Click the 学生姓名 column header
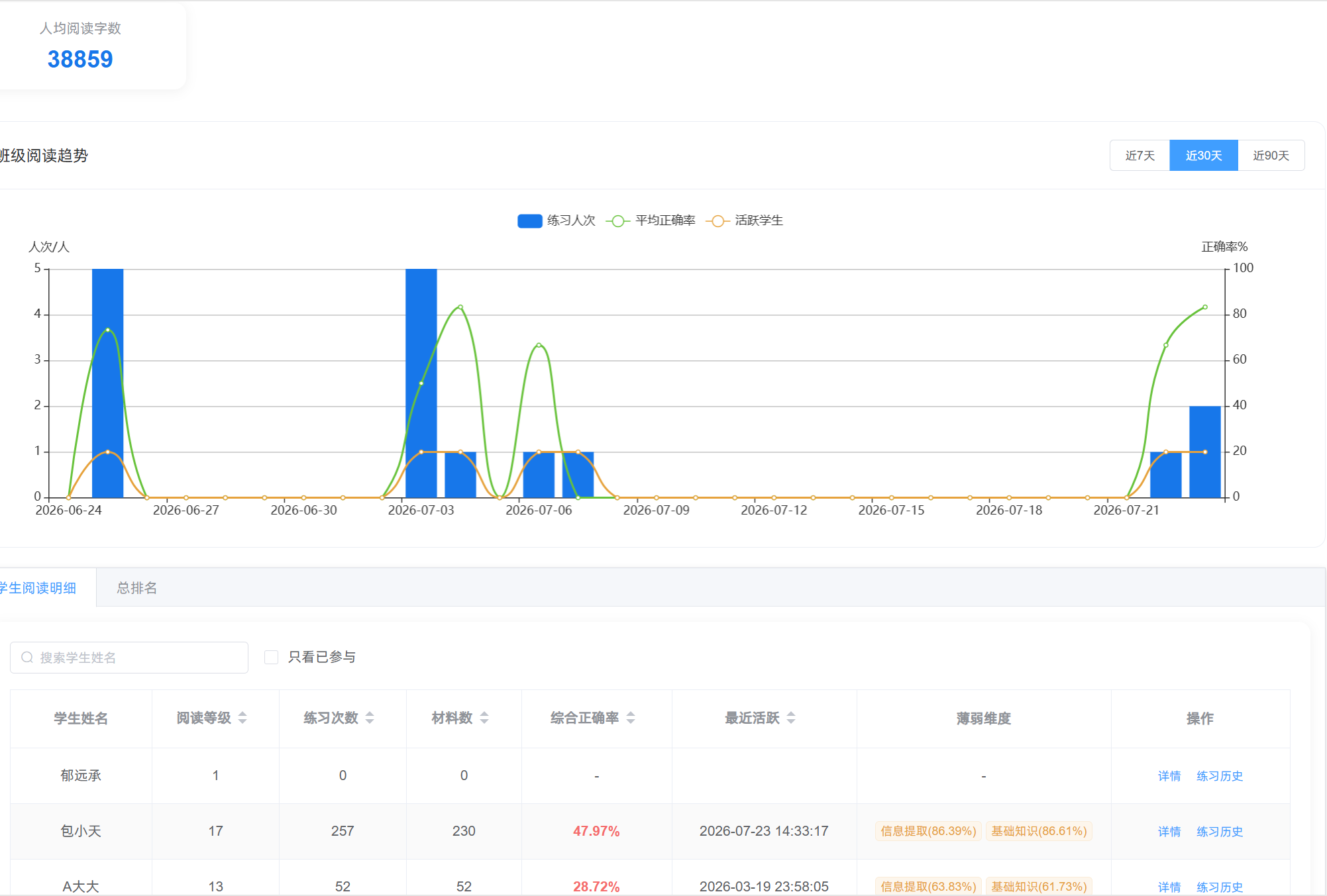1327x896 pixels. click(81, 719)
